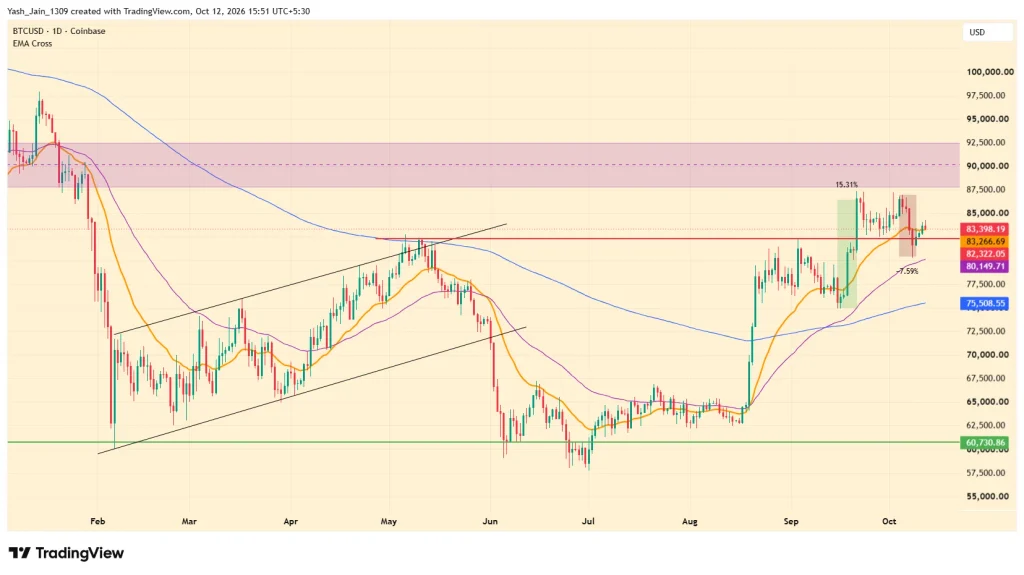
Task: Click the 83,266.69 orange EMA price tag
Action: click(984, 242)
